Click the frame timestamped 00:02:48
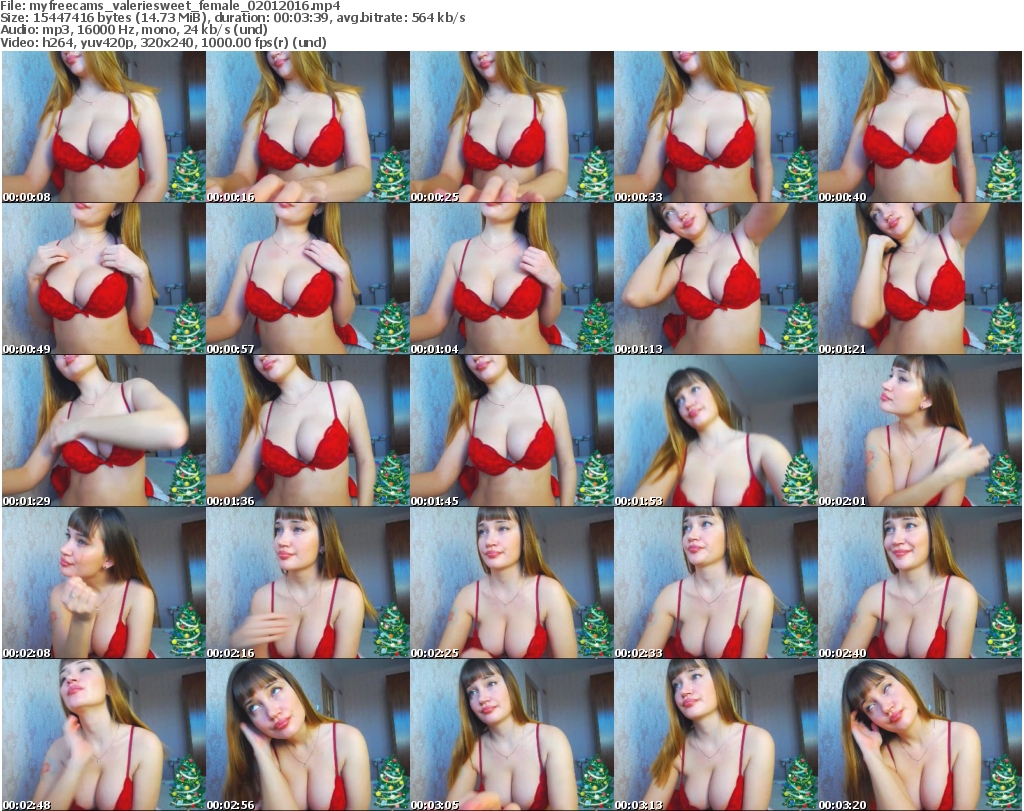 [x=104, y=735]
